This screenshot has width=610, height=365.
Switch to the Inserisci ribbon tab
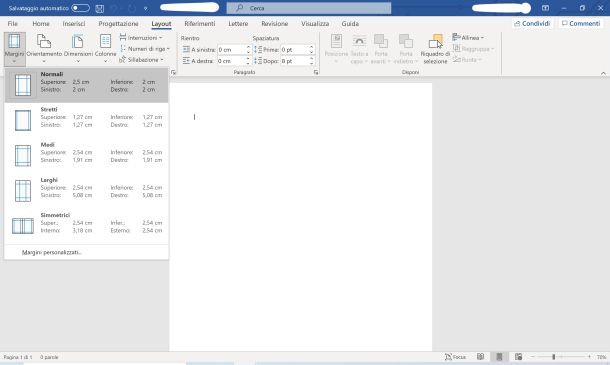click(74, 24)
